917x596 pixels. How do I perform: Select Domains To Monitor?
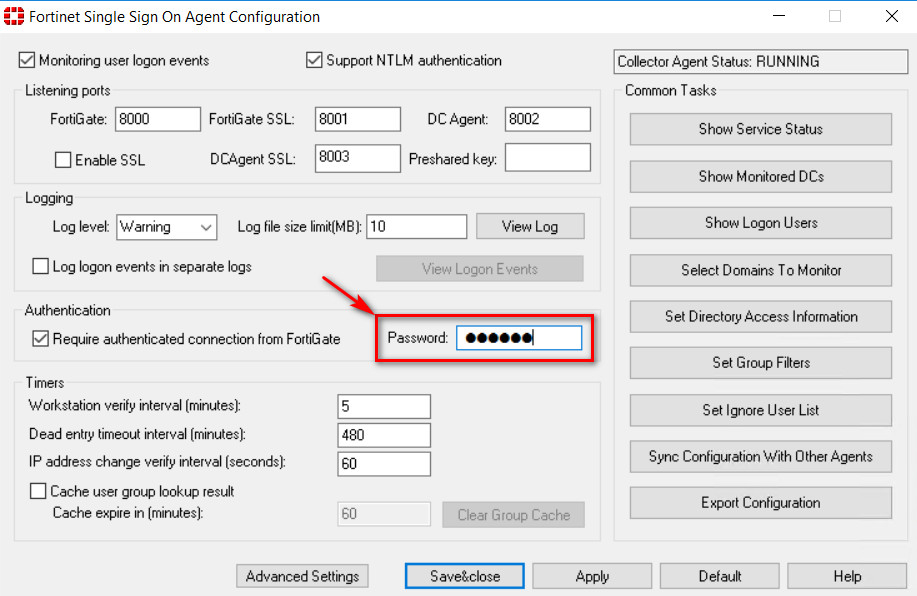click(760, 269)
